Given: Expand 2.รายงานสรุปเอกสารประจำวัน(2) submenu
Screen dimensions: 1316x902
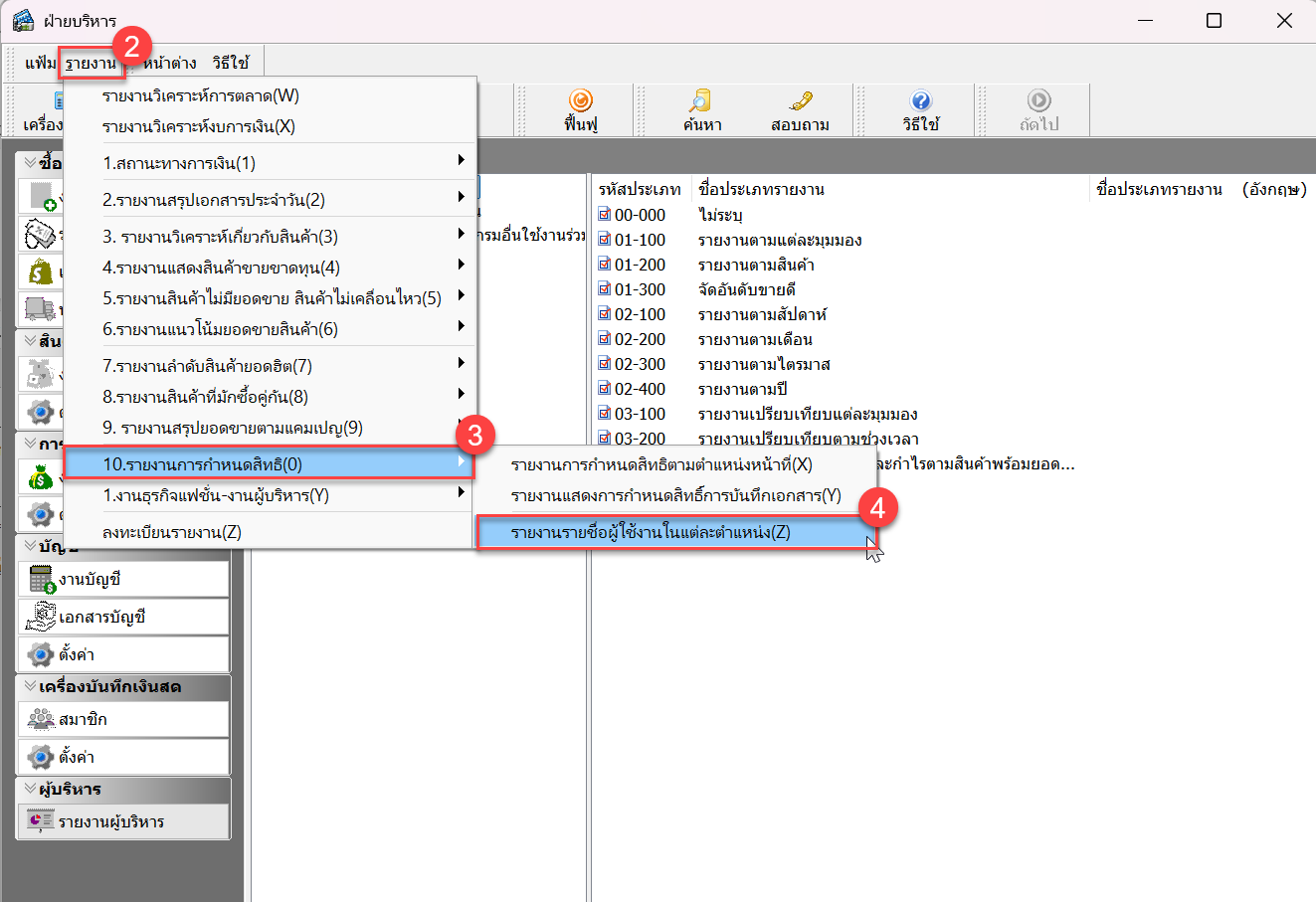Looking at the screenshot, I should click(x=271, y=200).
